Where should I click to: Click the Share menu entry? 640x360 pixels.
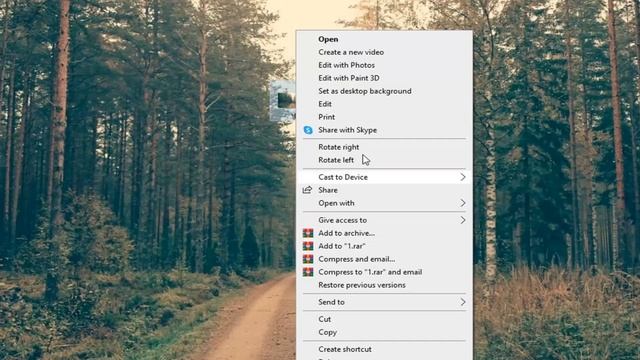pyautogui.click(x=384, y=190)
